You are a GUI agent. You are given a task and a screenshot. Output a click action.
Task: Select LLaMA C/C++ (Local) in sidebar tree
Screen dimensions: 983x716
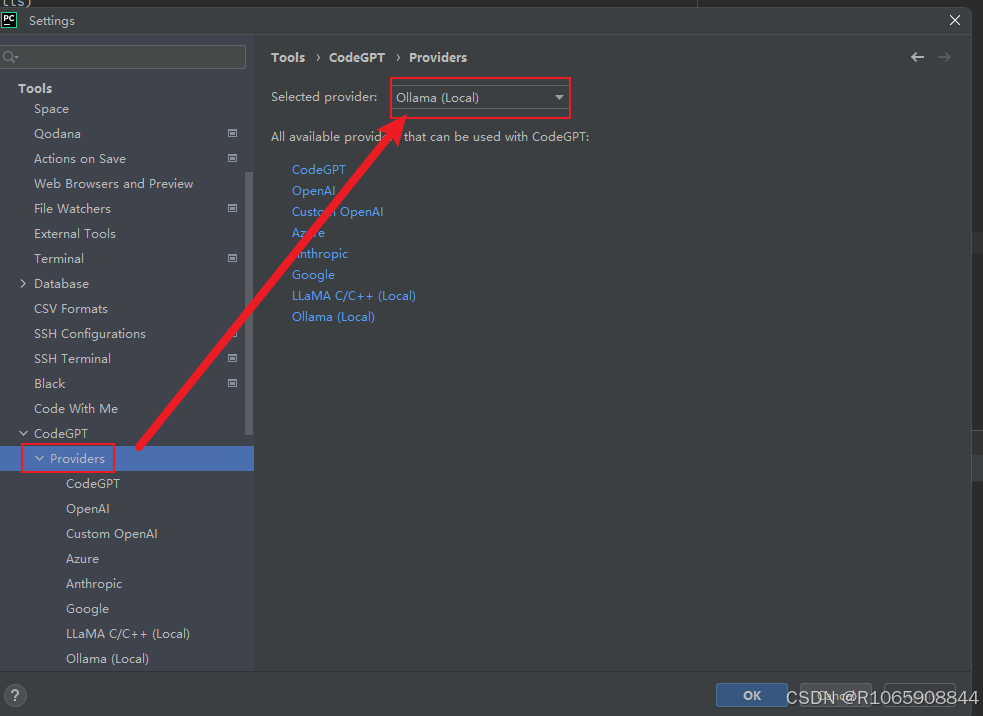click(x=128, y=634)
